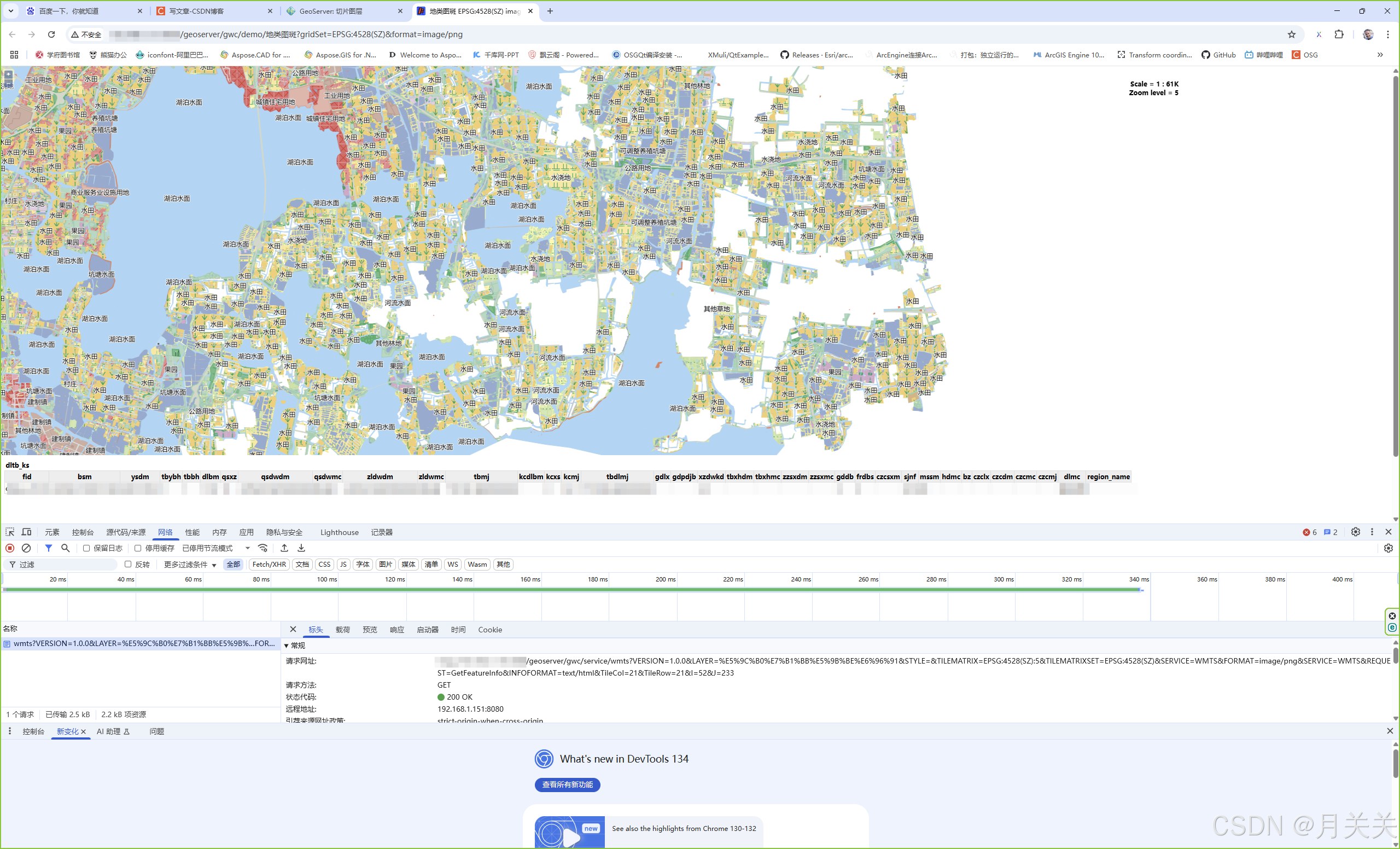The width and height of the screenshot is (1400, 849).
Task: Click the 查看所有新功能 button
Action: 567,785
